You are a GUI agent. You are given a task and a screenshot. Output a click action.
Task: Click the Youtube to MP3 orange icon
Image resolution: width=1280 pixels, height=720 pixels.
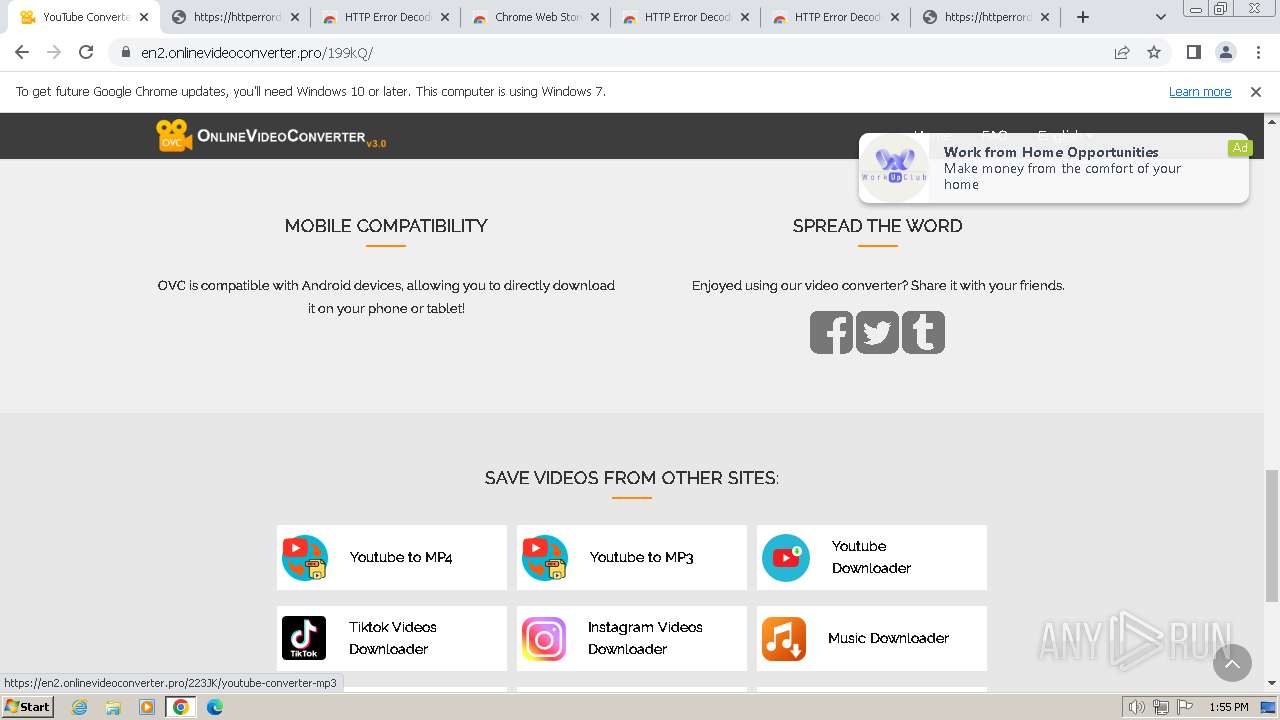[545, 558]
